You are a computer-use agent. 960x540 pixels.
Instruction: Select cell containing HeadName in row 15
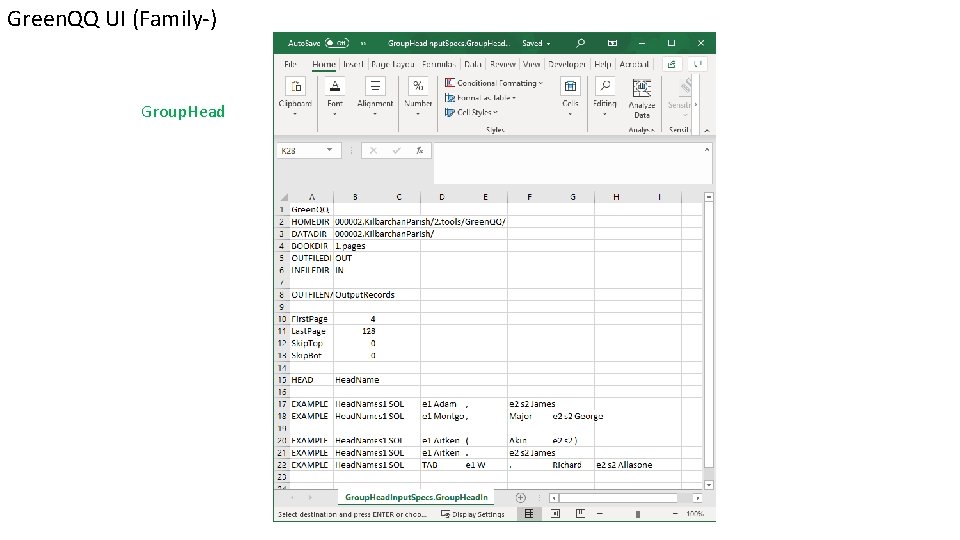[x=356, y=380]
